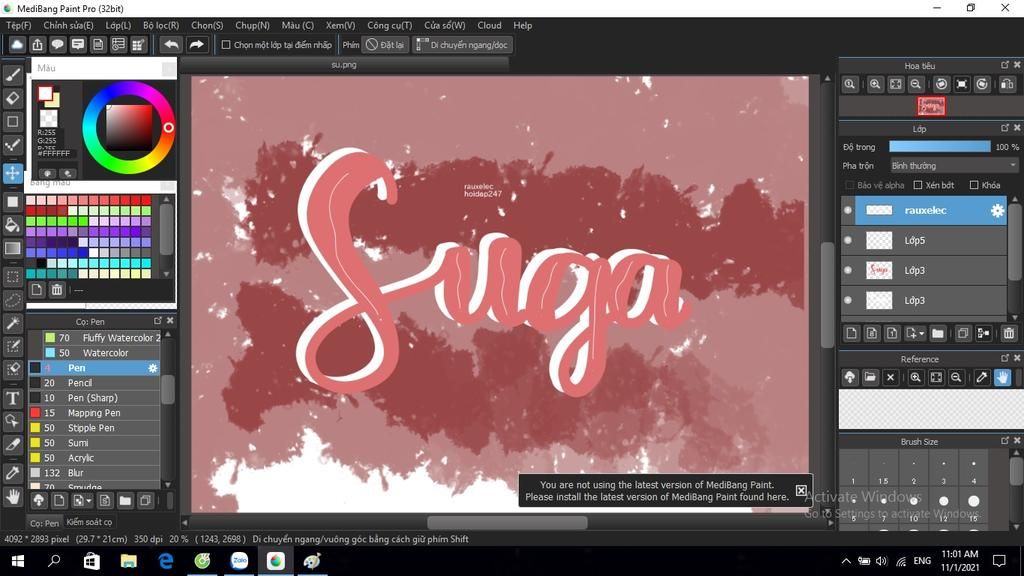This screenshot has height=576, width=1024.
Task: Open Windows Start menu
Action: [18, 561]
